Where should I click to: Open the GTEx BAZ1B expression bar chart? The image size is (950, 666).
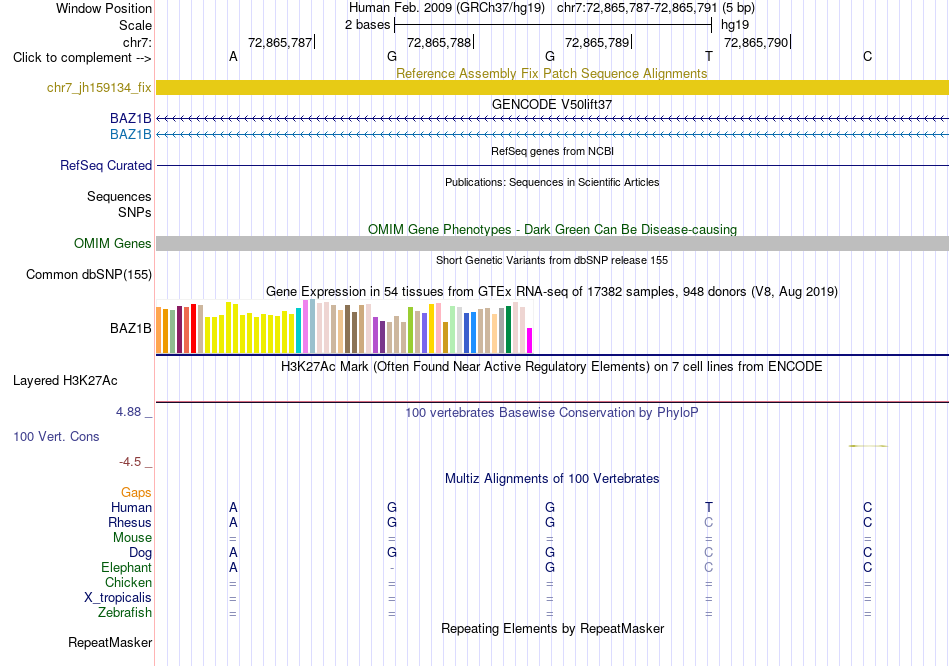(x=344, y=326)
